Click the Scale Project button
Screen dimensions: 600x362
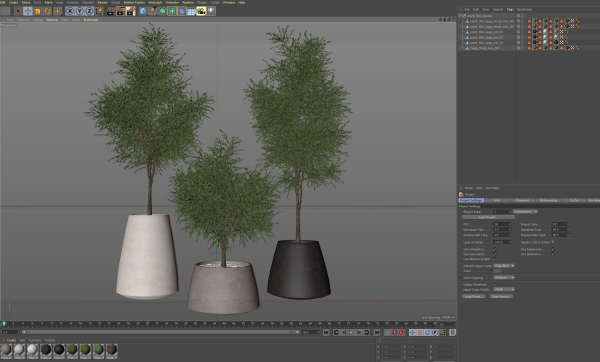pyautogui.click(x=488, y=217)
